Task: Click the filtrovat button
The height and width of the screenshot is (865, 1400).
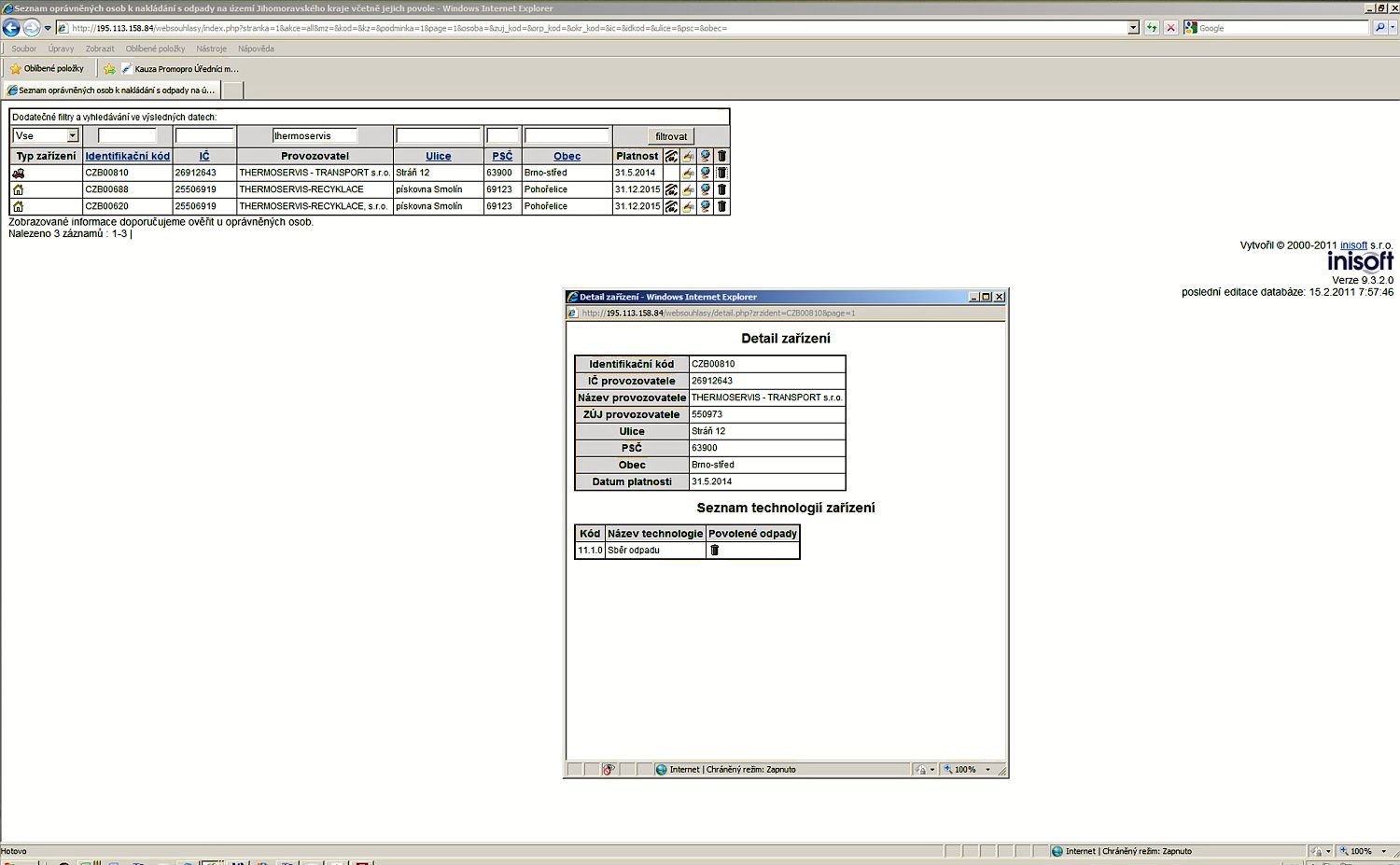Action: (671, 136)
